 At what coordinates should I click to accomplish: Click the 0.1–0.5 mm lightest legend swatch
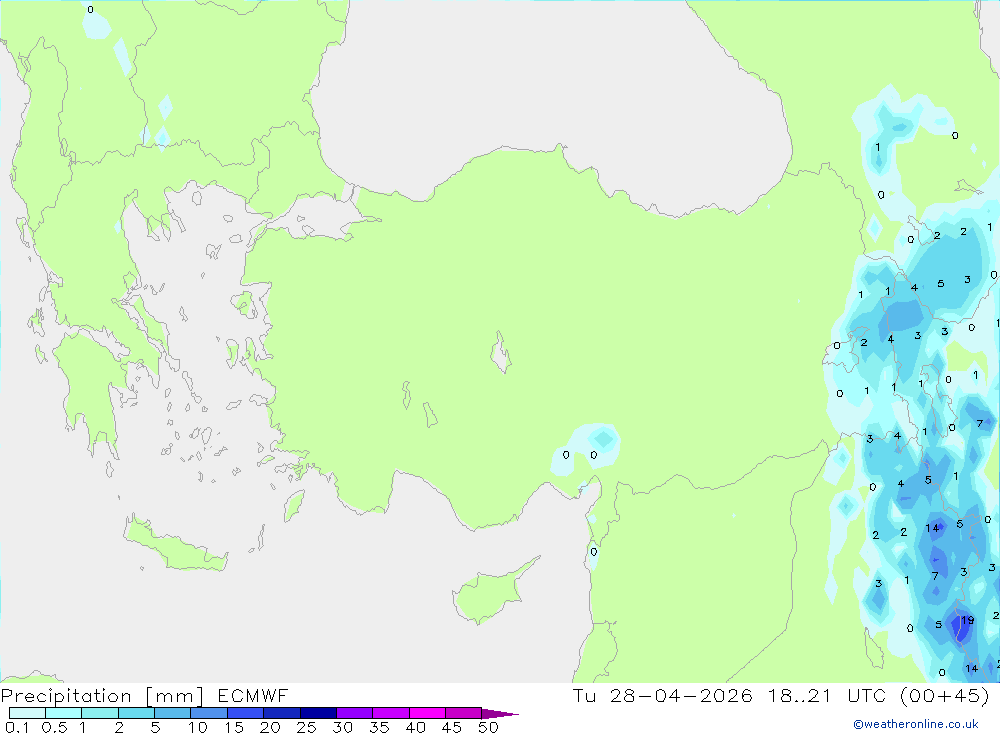pos(27,713)
